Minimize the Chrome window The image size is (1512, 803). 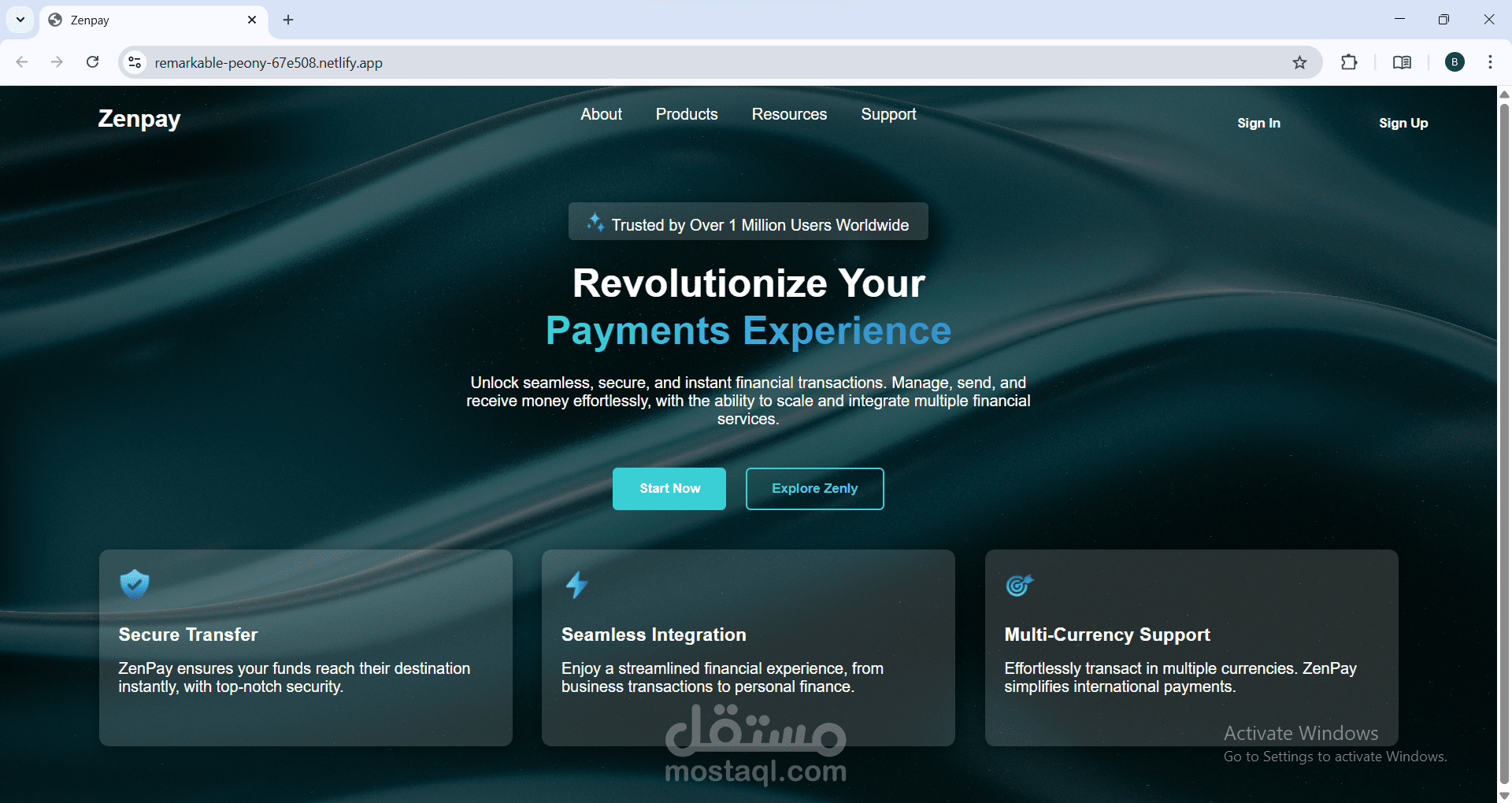pos(1399,20)
